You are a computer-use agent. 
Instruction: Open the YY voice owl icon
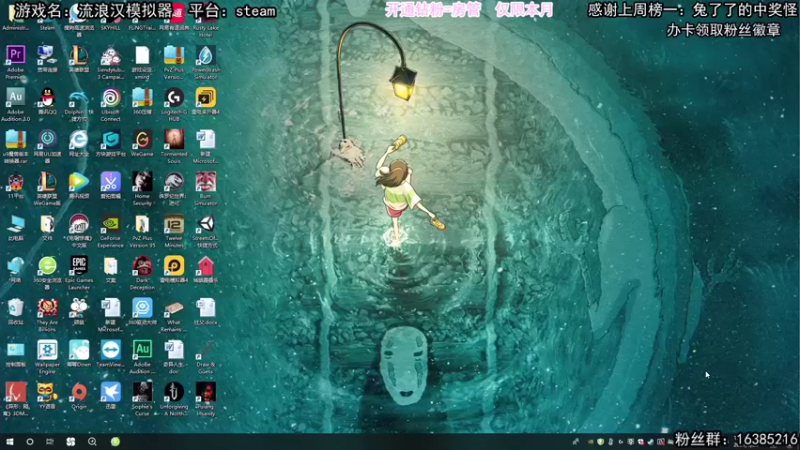pos(47,392)
